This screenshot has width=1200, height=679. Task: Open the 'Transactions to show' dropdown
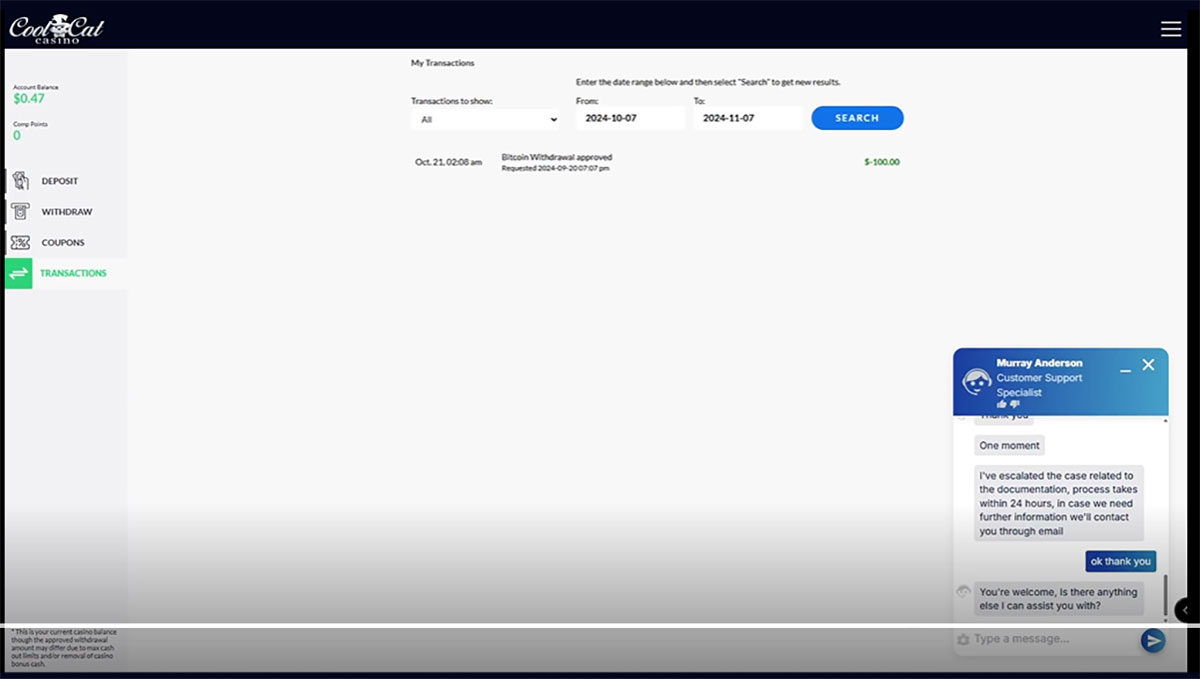485,119
